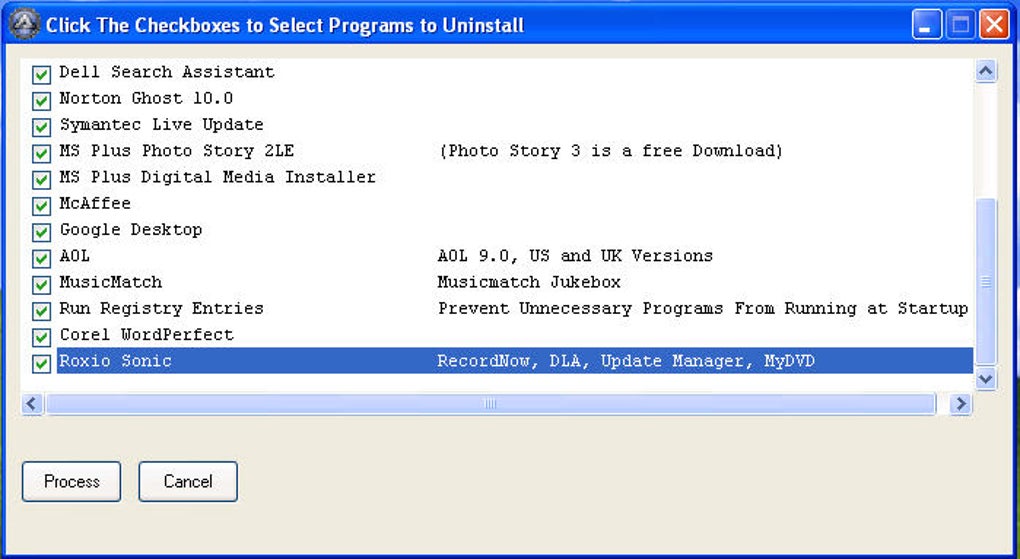Uncheck MS Plus Digital Media Installer checkbox
1020x559 pixels.
tap(41, 180)
